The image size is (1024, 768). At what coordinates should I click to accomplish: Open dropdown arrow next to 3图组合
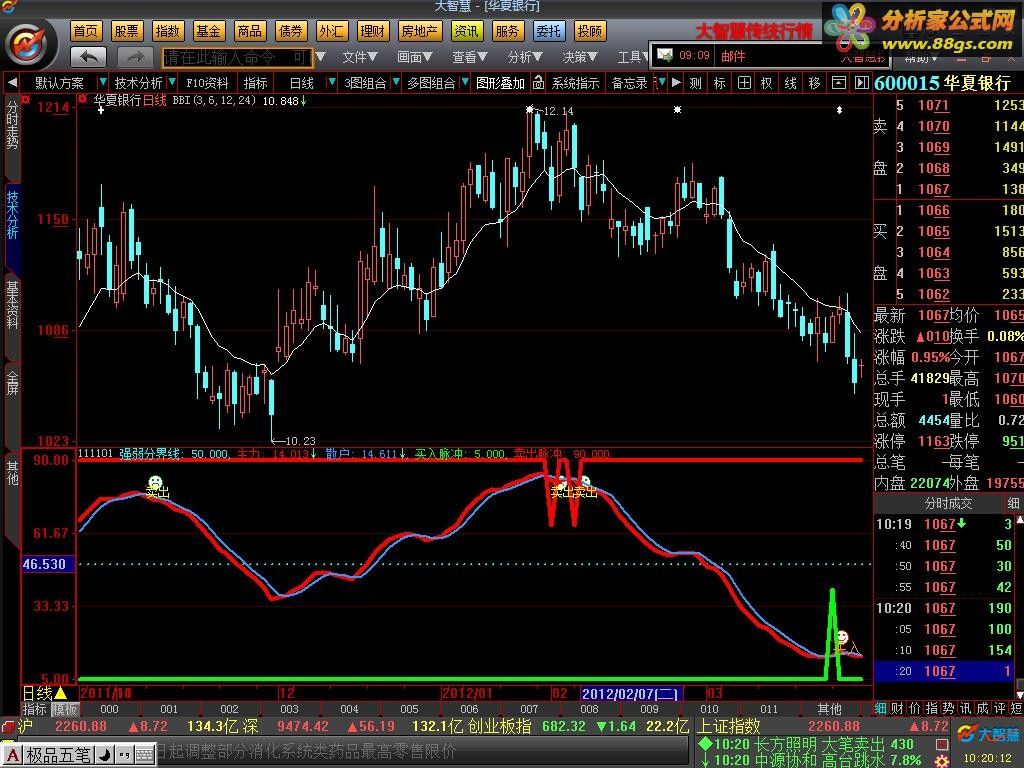(x=396, y=82)
